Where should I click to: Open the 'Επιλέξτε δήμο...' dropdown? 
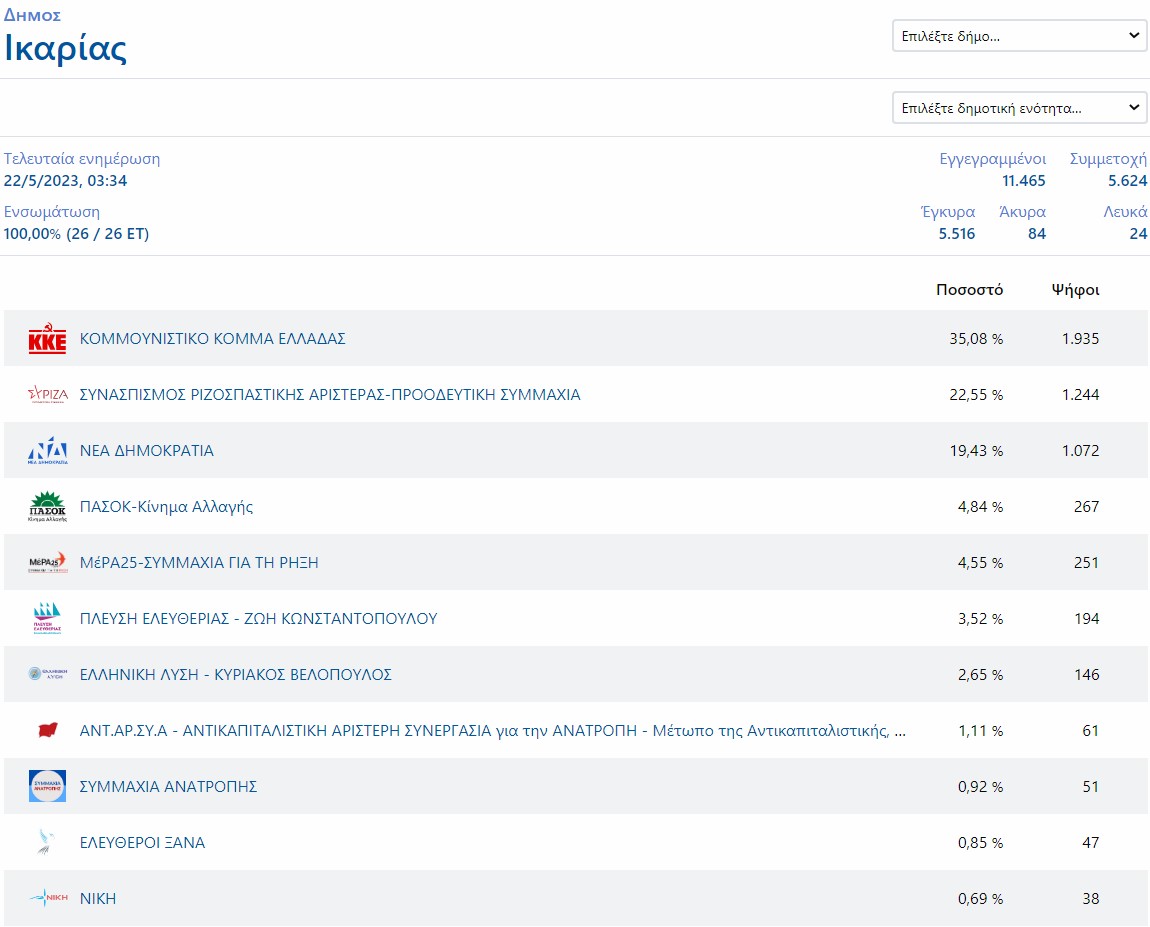[1019, 36]
